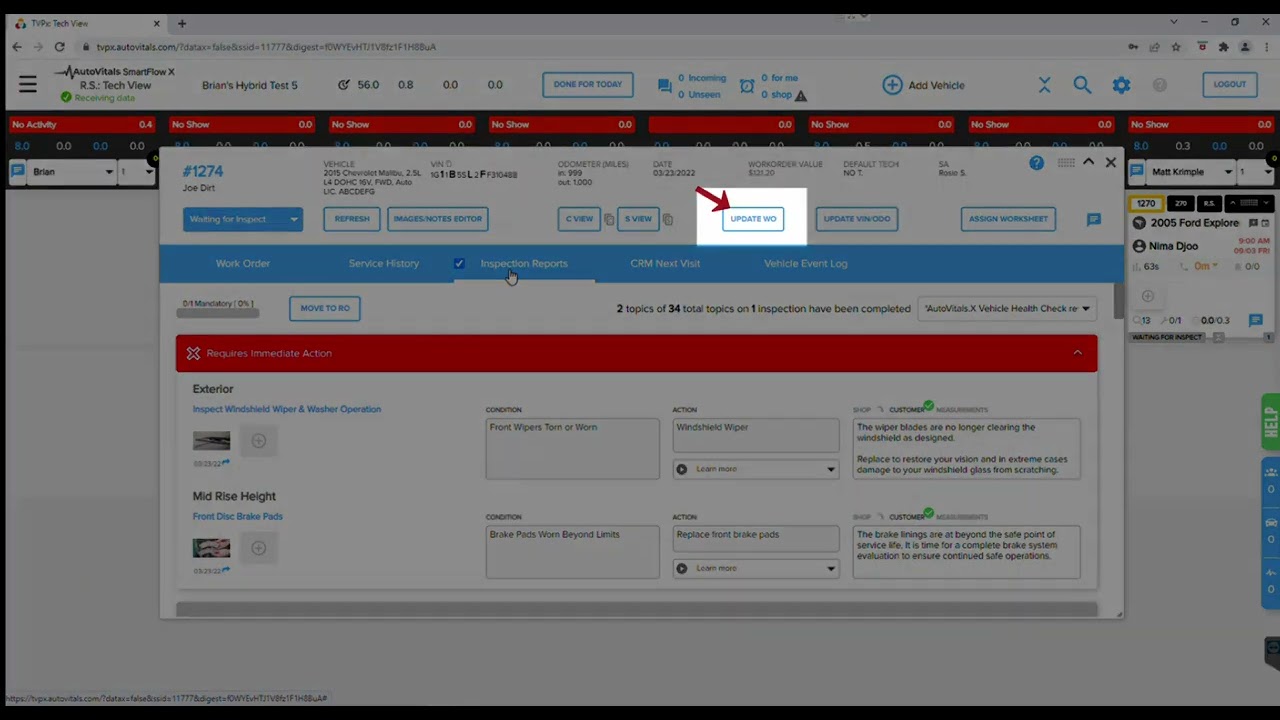Click the ASSIGN WORKSHEET button

click(1008, 219)
